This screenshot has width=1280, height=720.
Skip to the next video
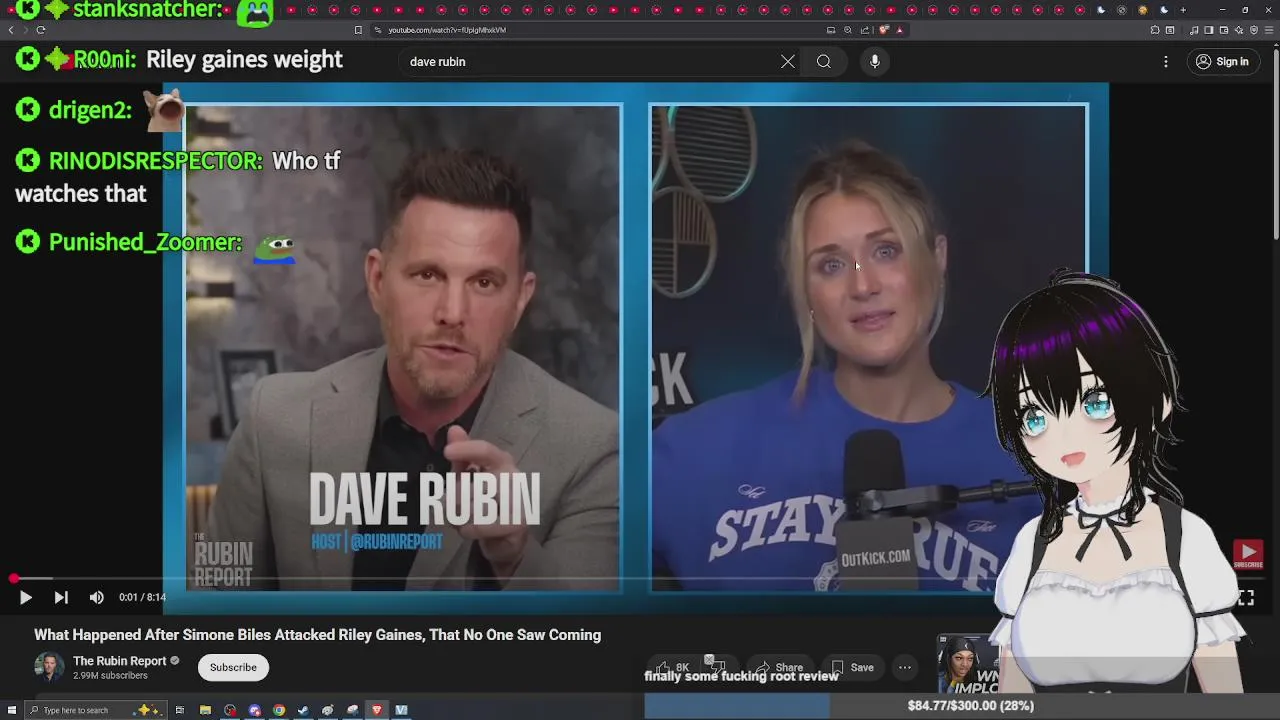point(61,597)
